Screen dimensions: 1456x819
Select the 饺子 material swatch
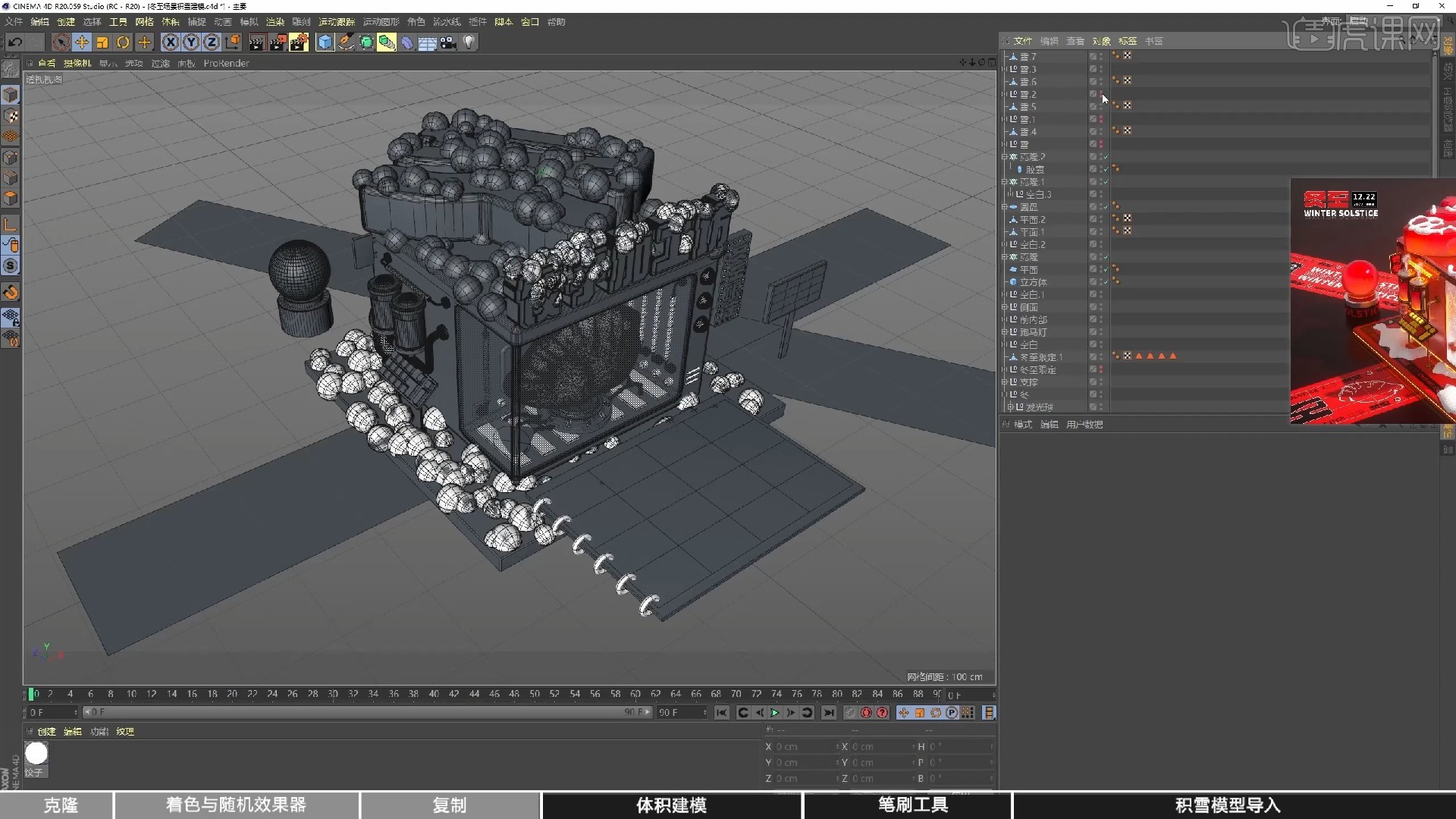coord(36,753)
